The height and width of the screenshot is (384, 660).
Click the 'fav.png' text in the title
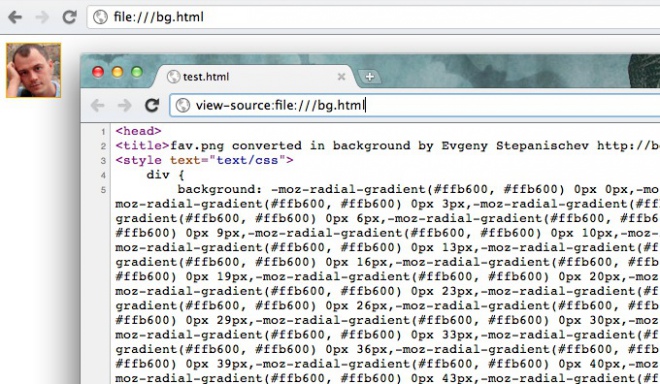tap(197, 146)
